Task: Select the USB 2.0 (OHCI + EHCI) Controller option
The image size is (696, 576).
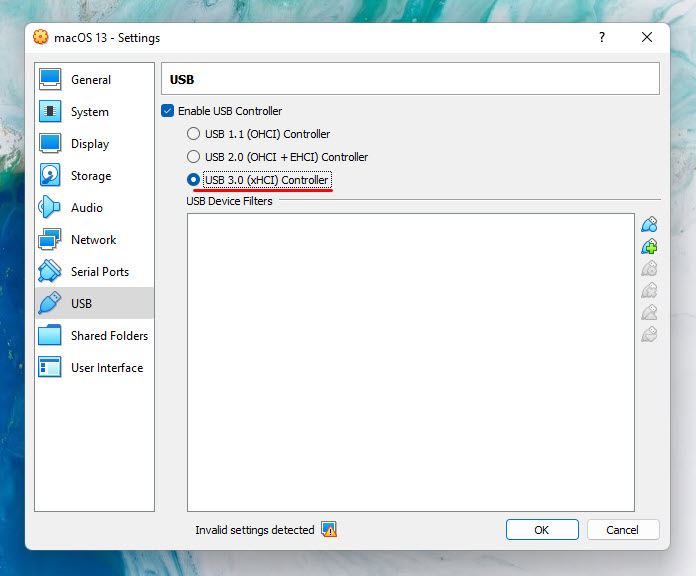Action: pyautogui.click(x=194, y=157)
